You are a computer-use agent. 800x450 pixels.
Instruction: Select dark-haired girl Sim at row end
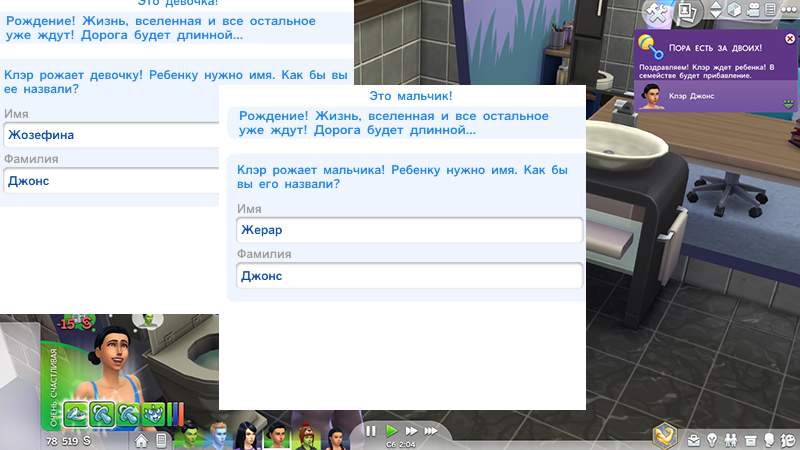tap(335, 438)
